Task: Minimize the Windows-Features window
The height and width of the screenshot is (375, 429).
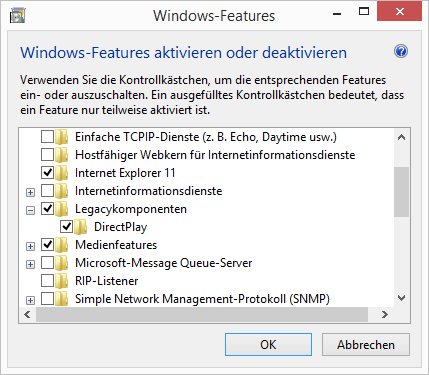Action: (x=337, y=13)
